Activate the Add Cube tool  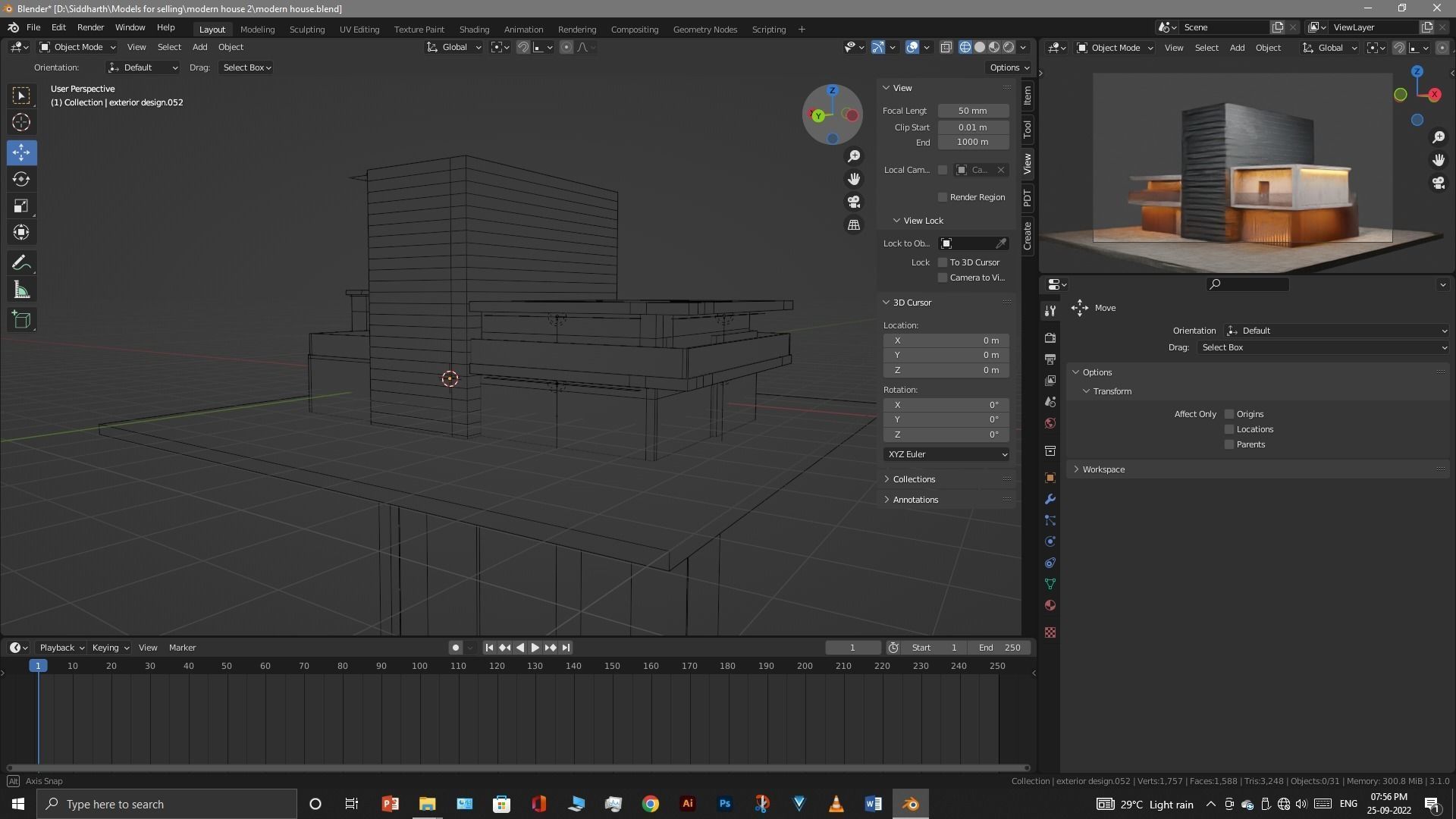coord(21,320)
